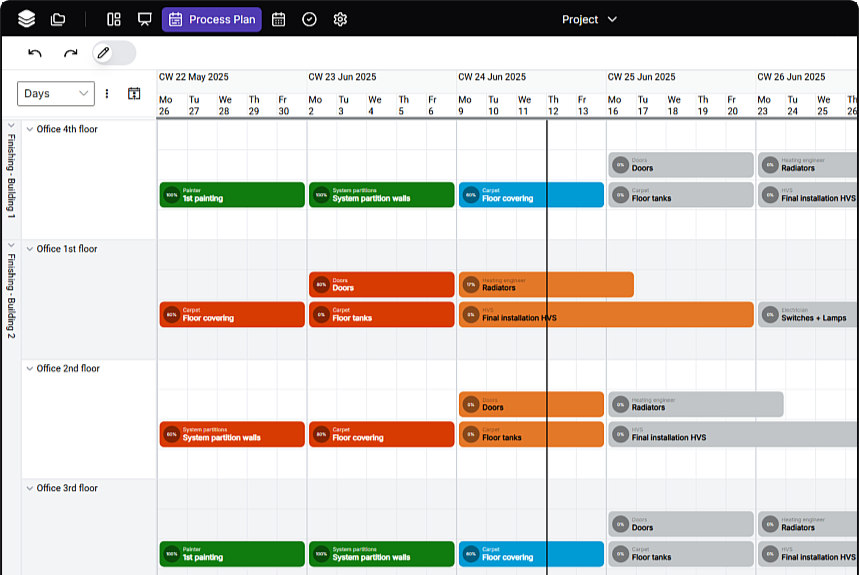
Task: Collapse the Finishing - Building 1 group
Action: pyautogui.click(x=11, y=127)
